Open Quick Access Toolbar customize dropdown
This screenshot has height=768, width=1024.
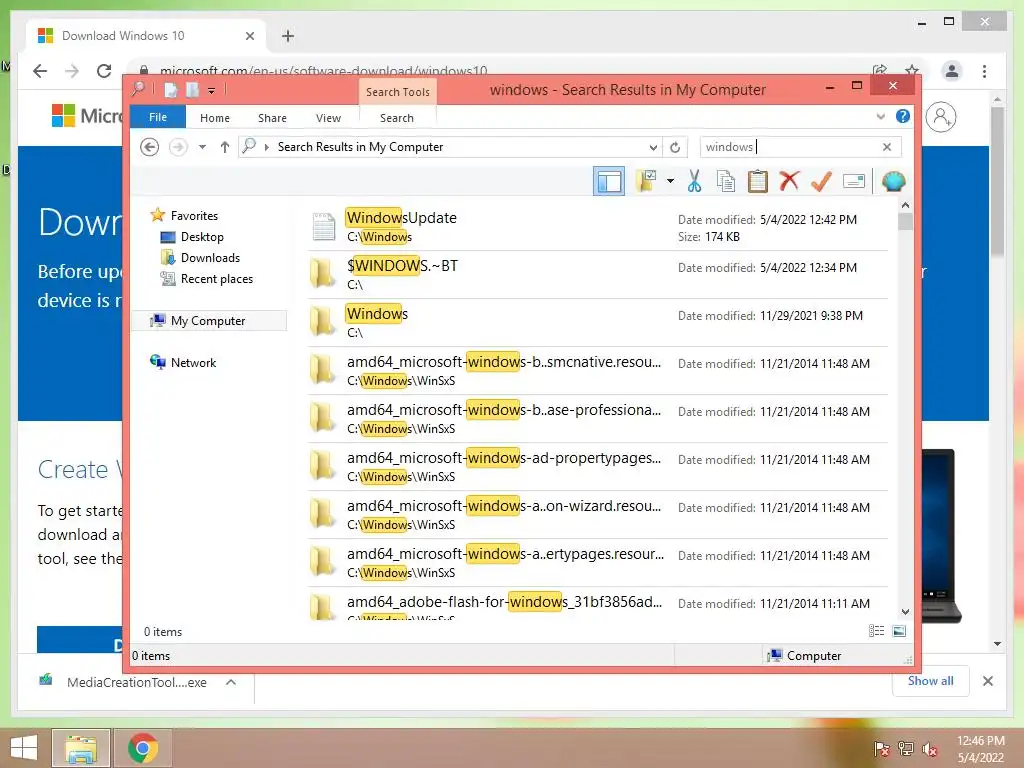click(x=212, y=91)
